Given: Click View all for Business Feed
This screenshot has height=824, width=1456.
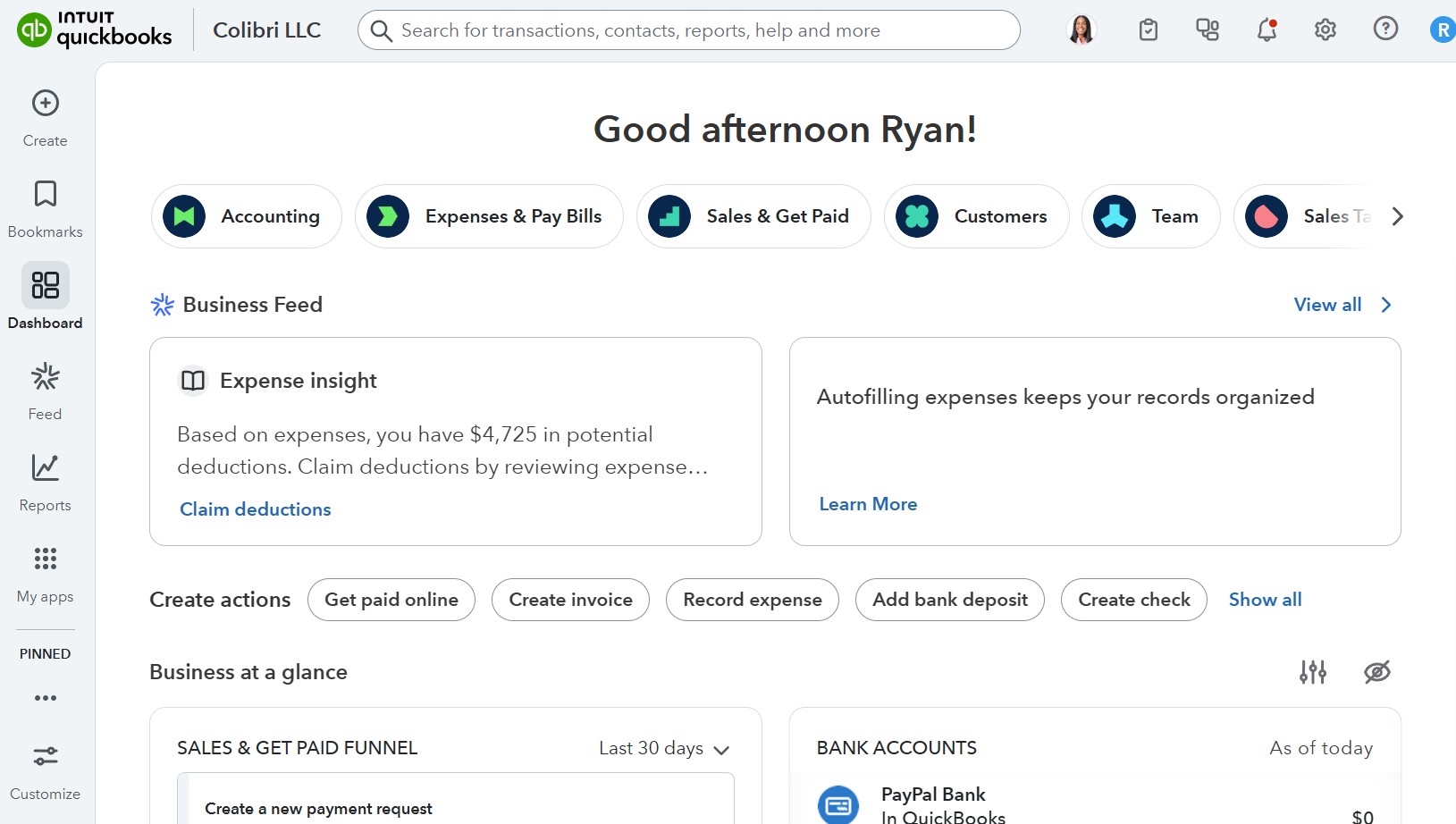Looking at the screenshot, I should [1328, 305].
